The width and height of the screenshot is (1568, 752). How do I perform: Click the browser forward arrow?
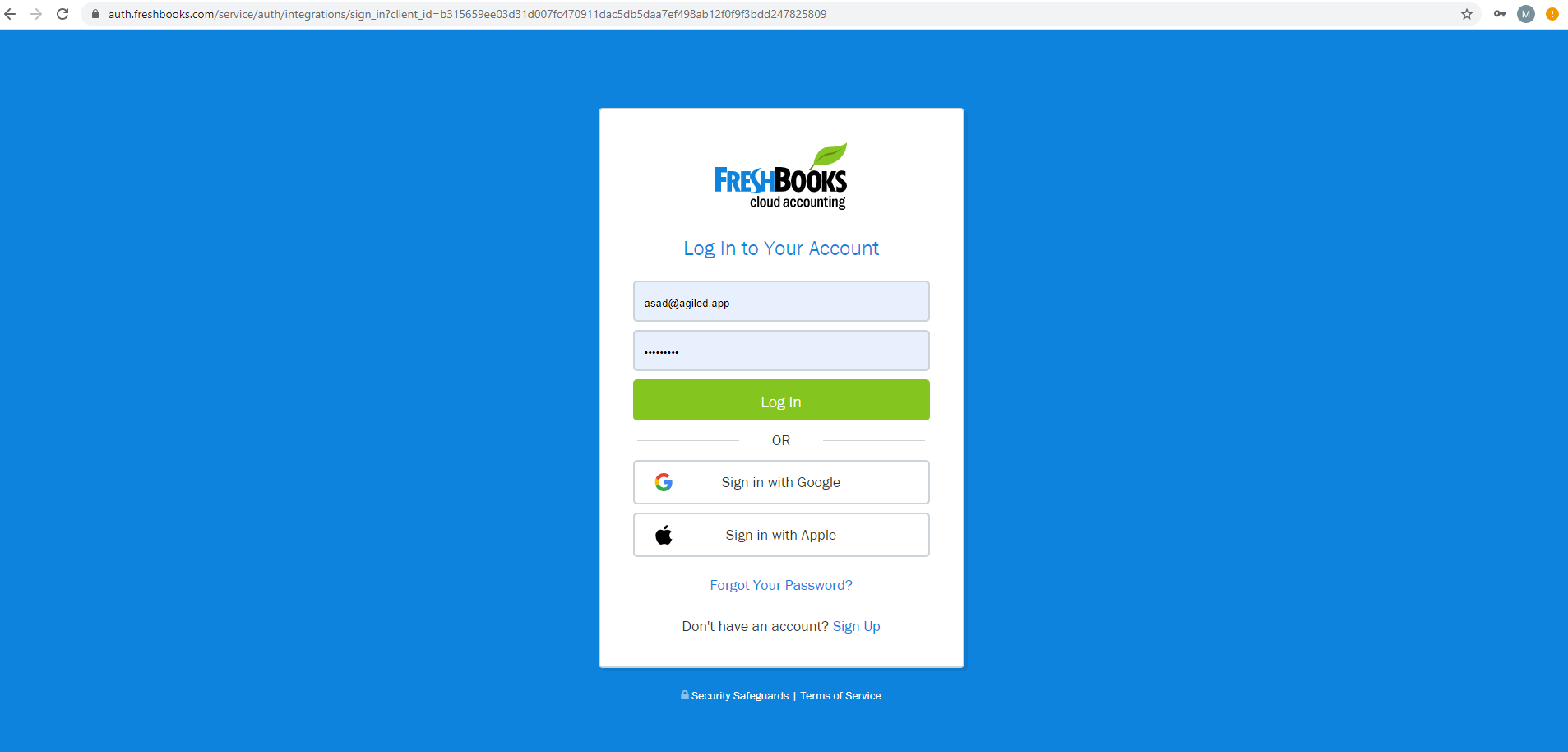tap(36, 14)
